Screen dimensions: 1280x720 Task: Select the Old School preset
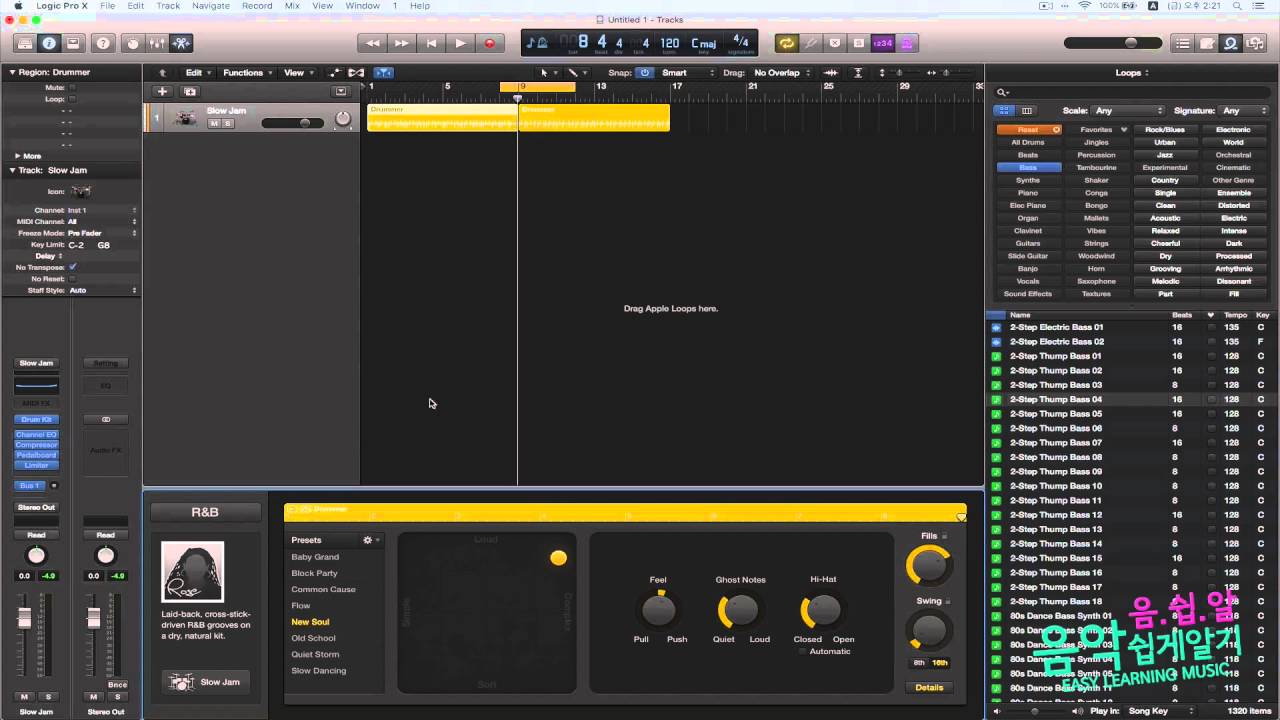[314, 638]
